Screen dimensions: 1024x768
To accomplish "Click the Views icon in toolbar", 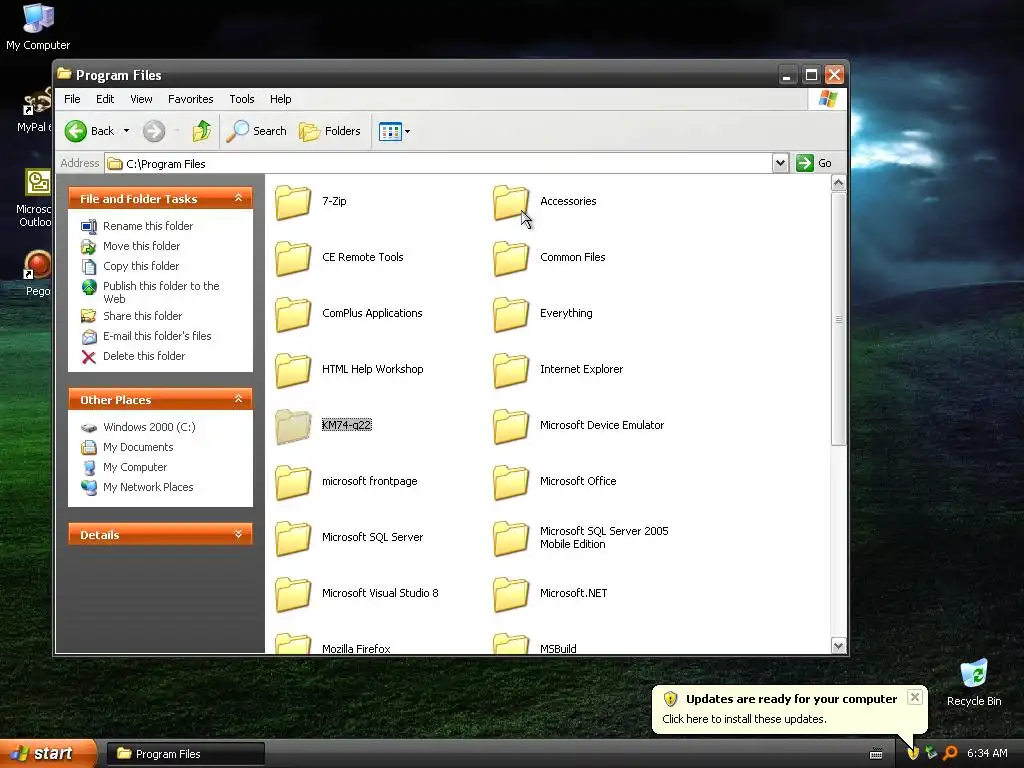I will click(x=391, y=131).
